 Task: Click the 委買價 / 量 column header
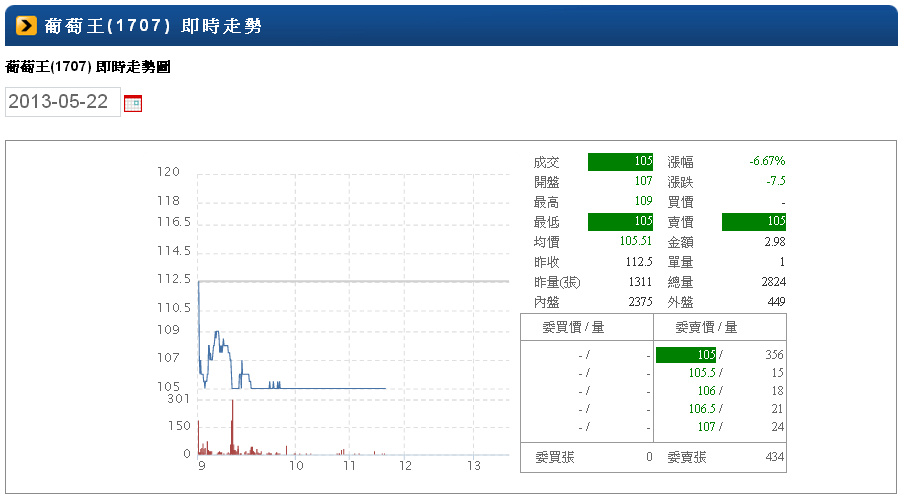pyautogui.click(x=573, y=328)
